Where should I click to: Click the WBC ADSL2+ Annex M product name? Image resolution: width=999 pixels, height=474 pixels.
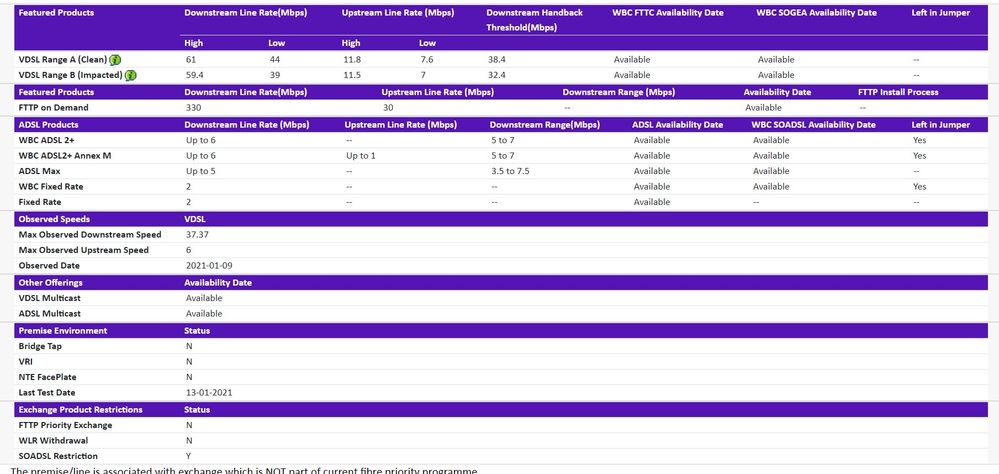[x=65, y=156]
